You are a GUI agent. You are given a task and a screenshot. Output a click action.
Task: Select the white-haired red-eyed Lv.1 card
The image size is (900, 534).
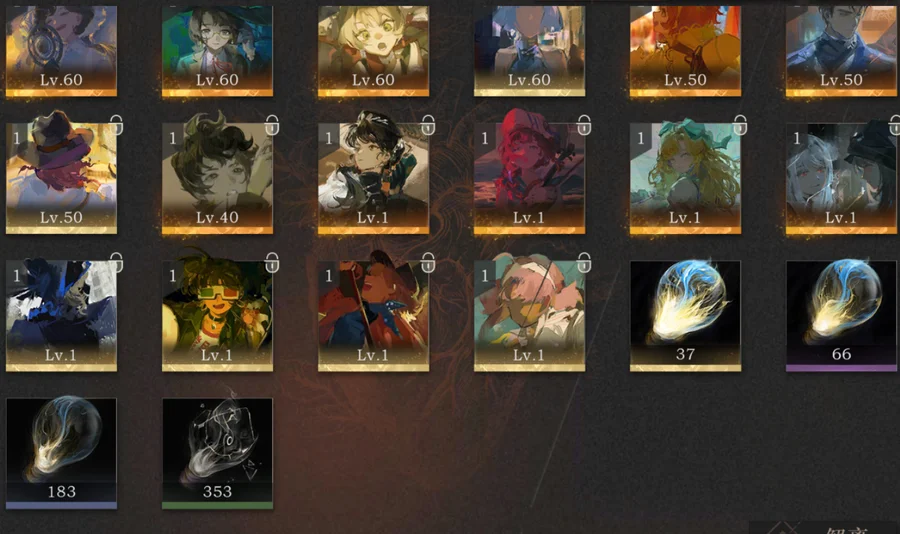841,179
